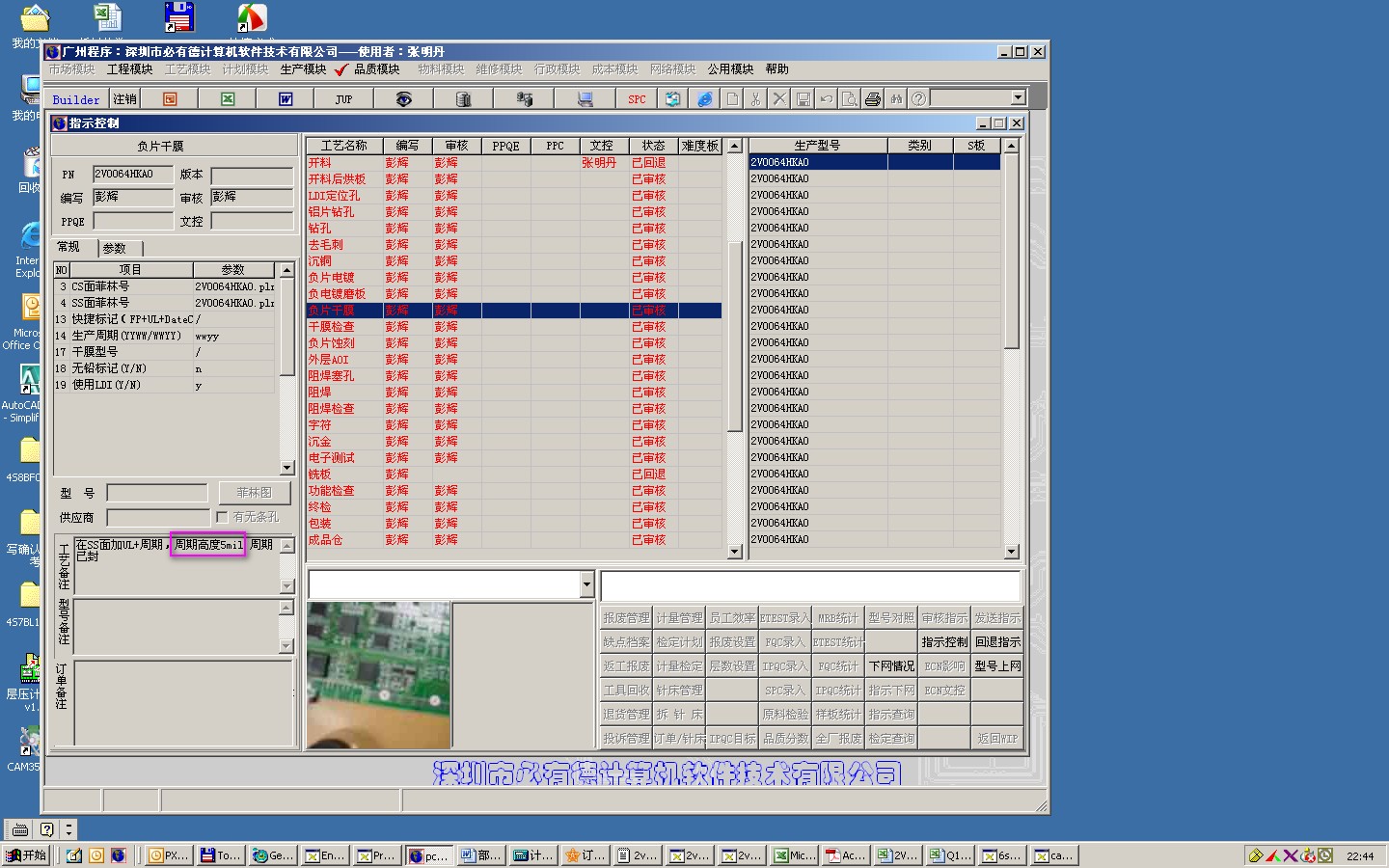Click the red SPC toolbar icon

(637, 99)
